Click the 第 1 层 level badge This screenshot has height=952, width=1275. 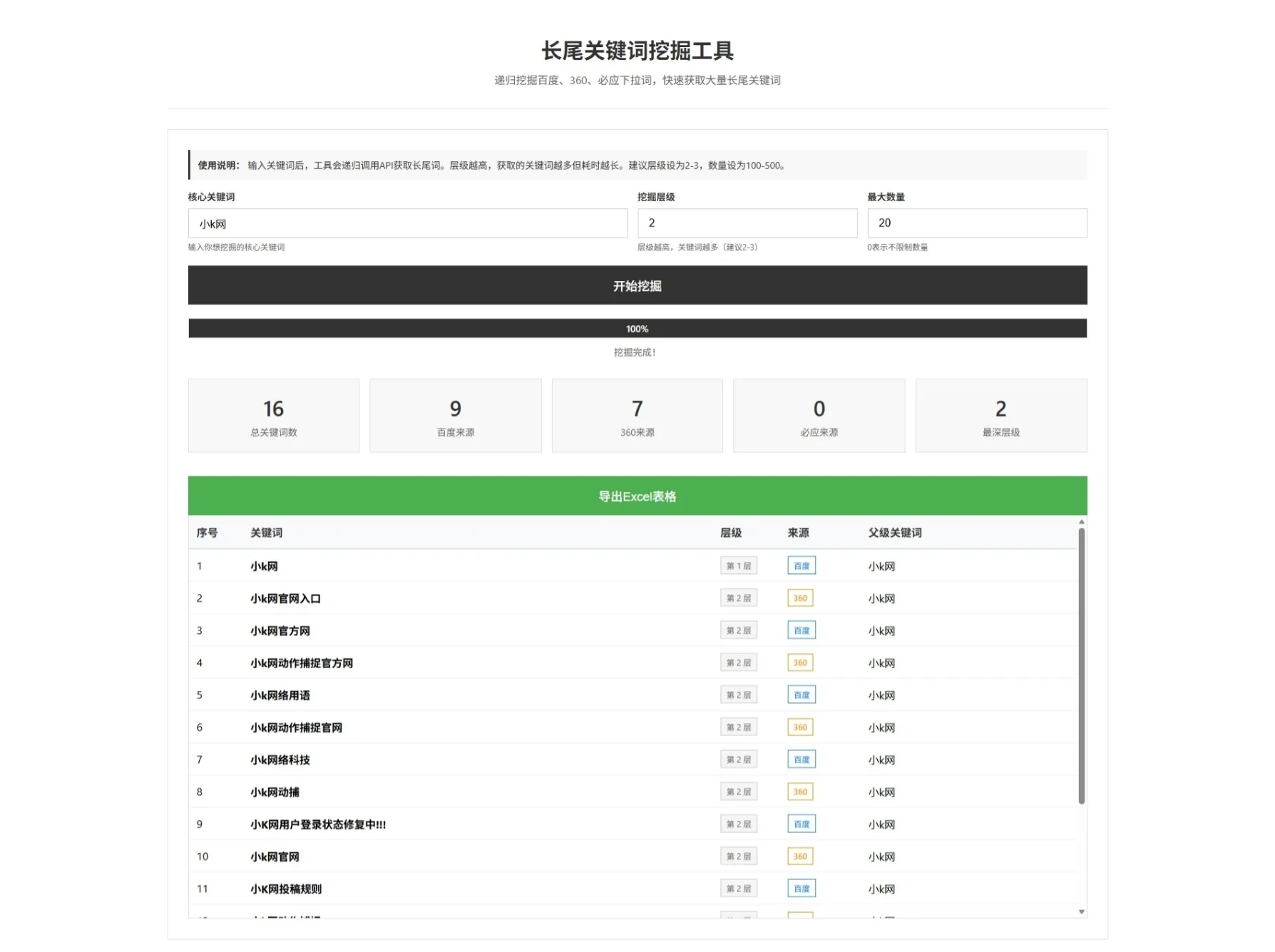pos(738,565)
